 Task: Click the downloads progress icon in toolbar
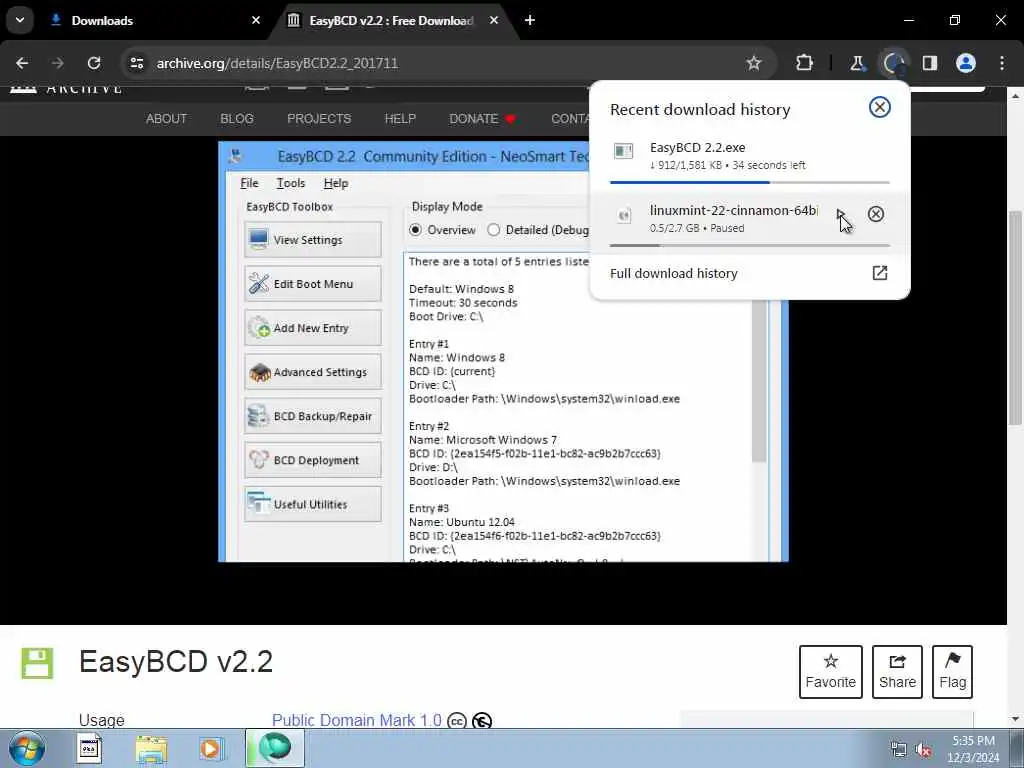(893, 63)
